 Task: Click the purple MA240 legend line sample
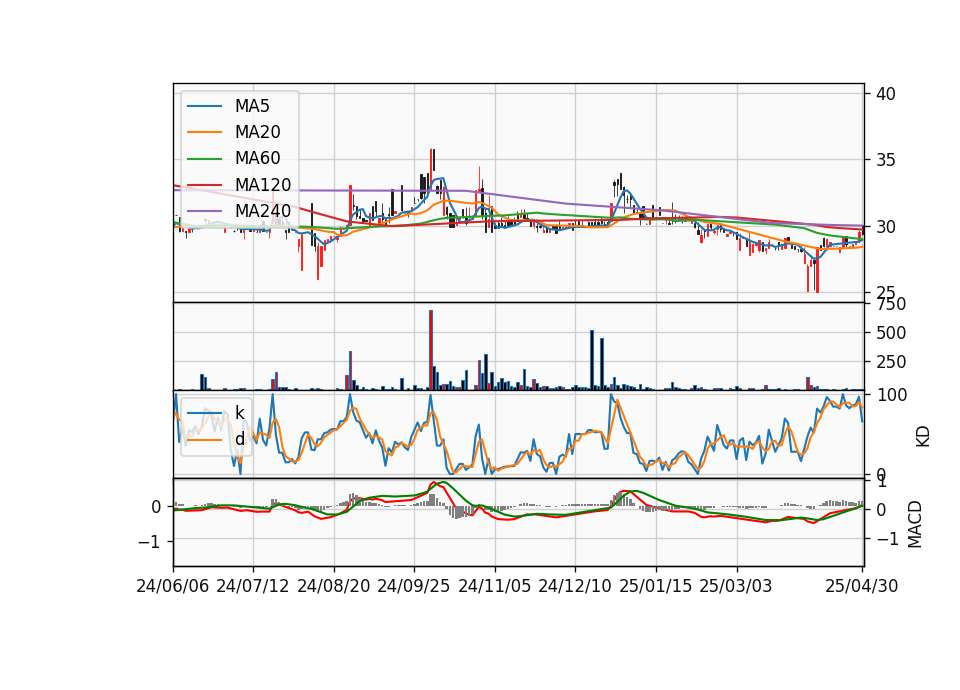[204, 211]
